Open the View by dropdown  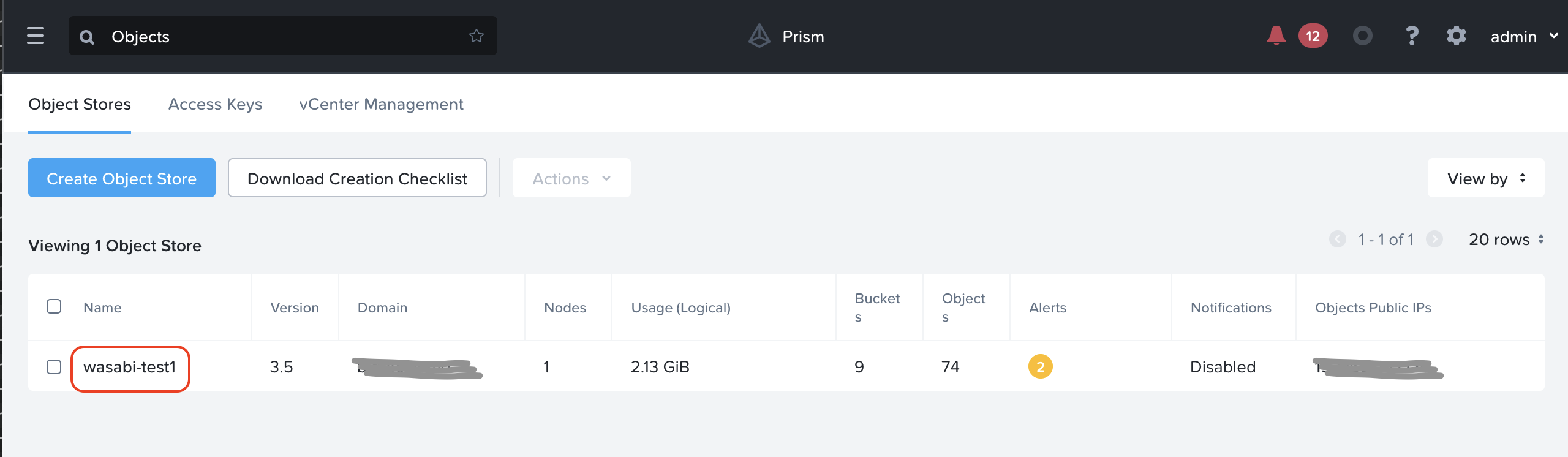[x=1486, y=178]
